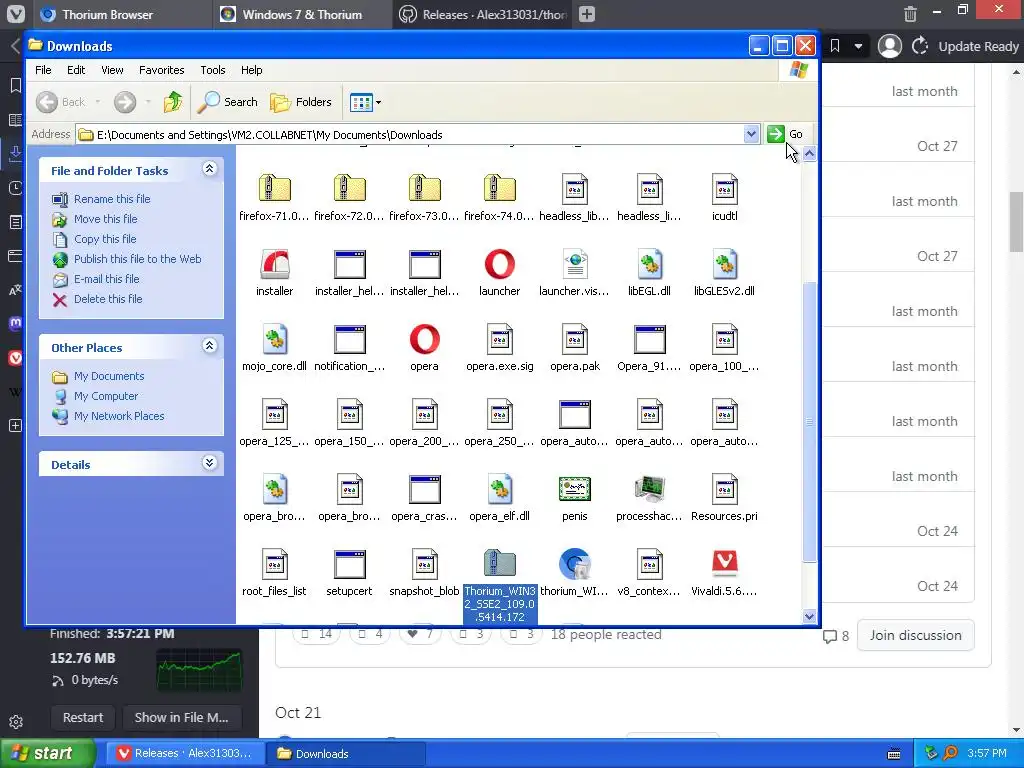1024x768 pixels.
Task: Toggle the Folders pane
Action: 301,102
